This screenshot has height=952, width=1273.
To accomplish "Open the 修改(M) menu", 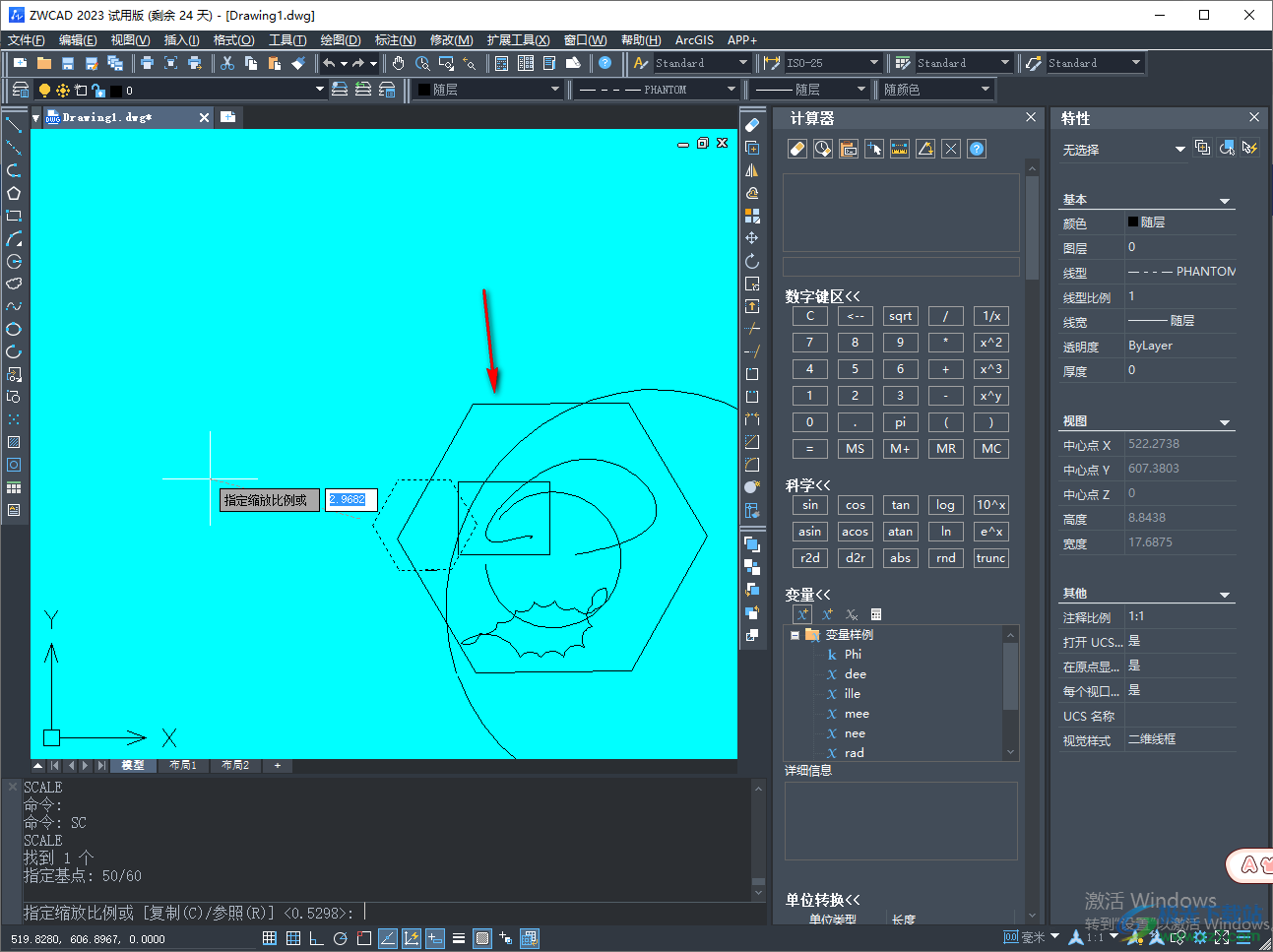I will pos(452,39).
